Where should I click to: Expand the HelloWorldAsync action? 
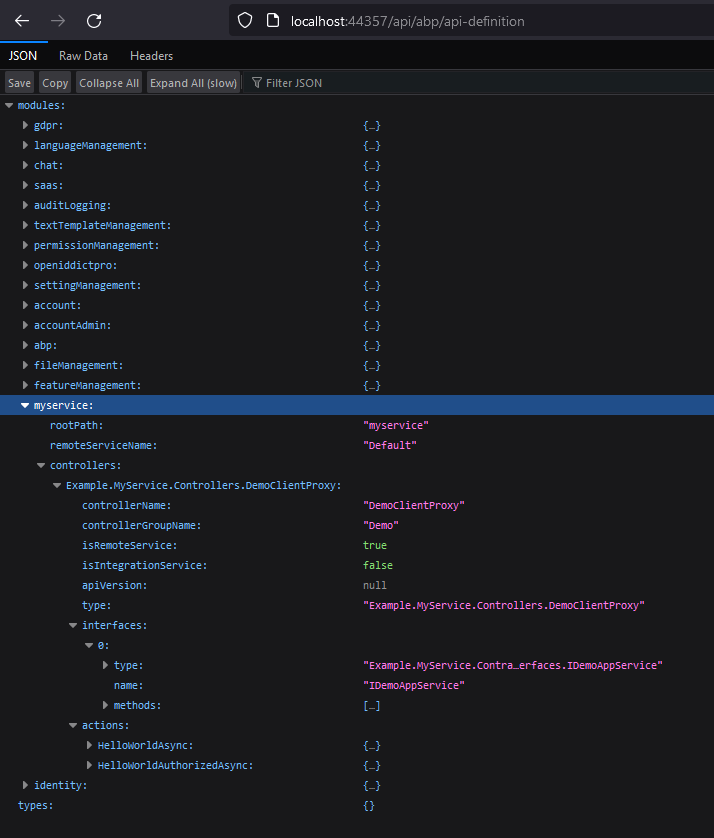click(90, 746)
